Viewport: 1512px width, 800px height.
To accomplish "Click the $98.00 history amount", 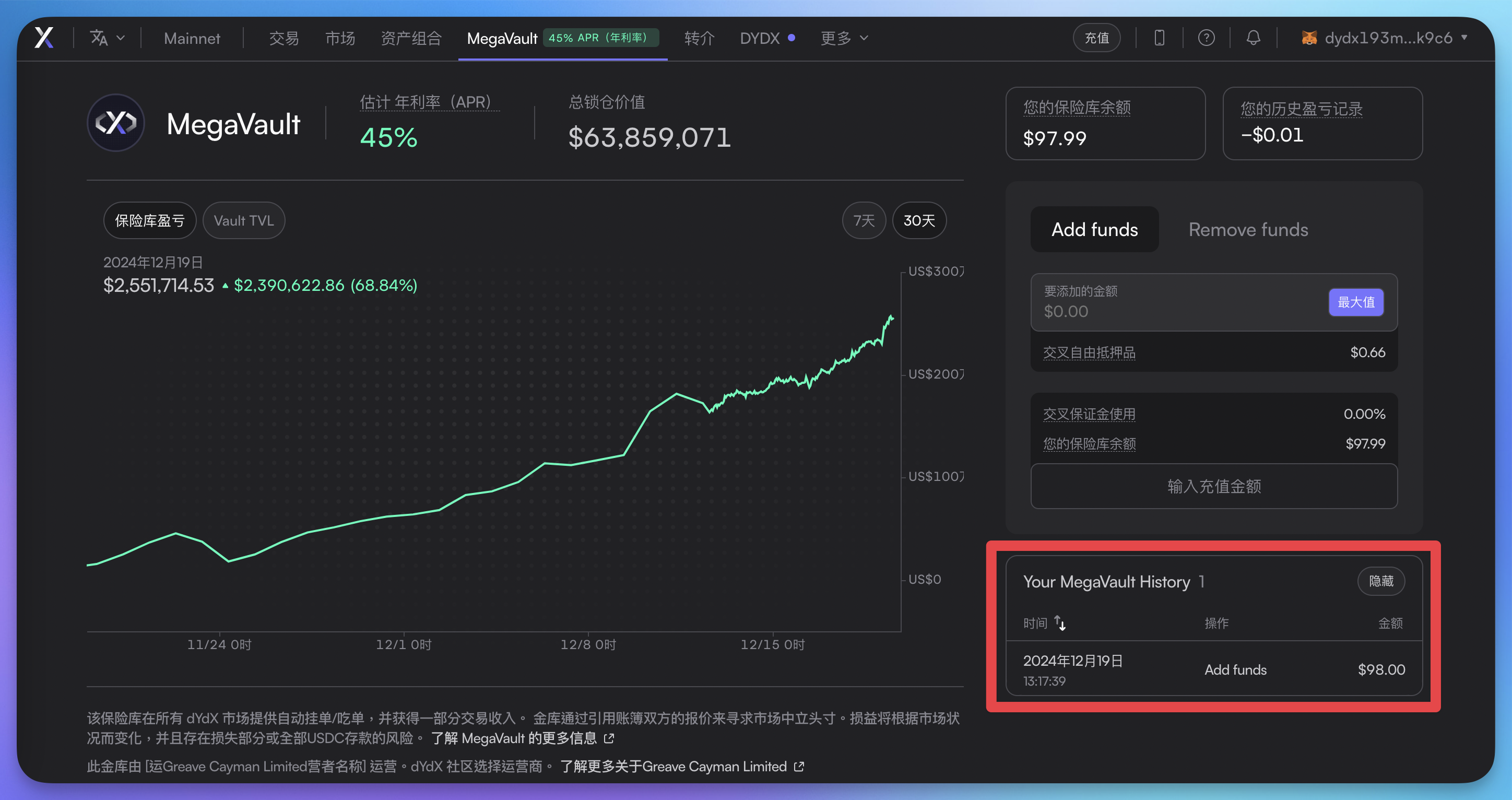I will tap(1381, 669).
